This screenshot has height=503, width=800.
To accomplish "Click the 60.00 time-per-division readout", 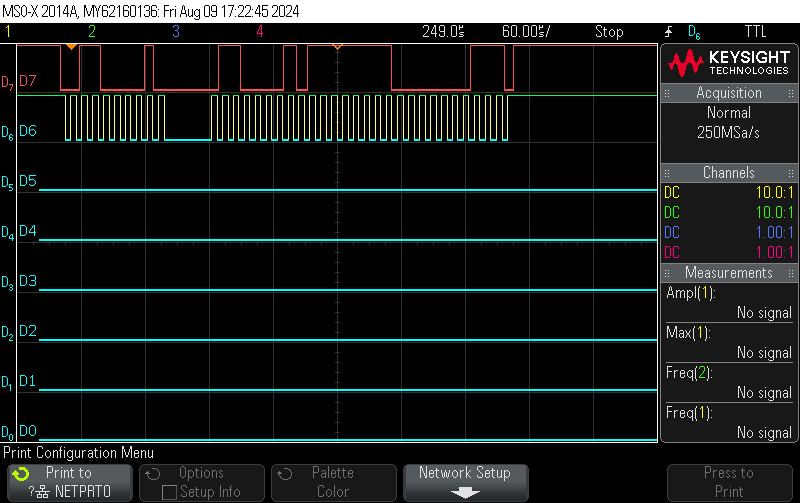I will click(526, 32).
